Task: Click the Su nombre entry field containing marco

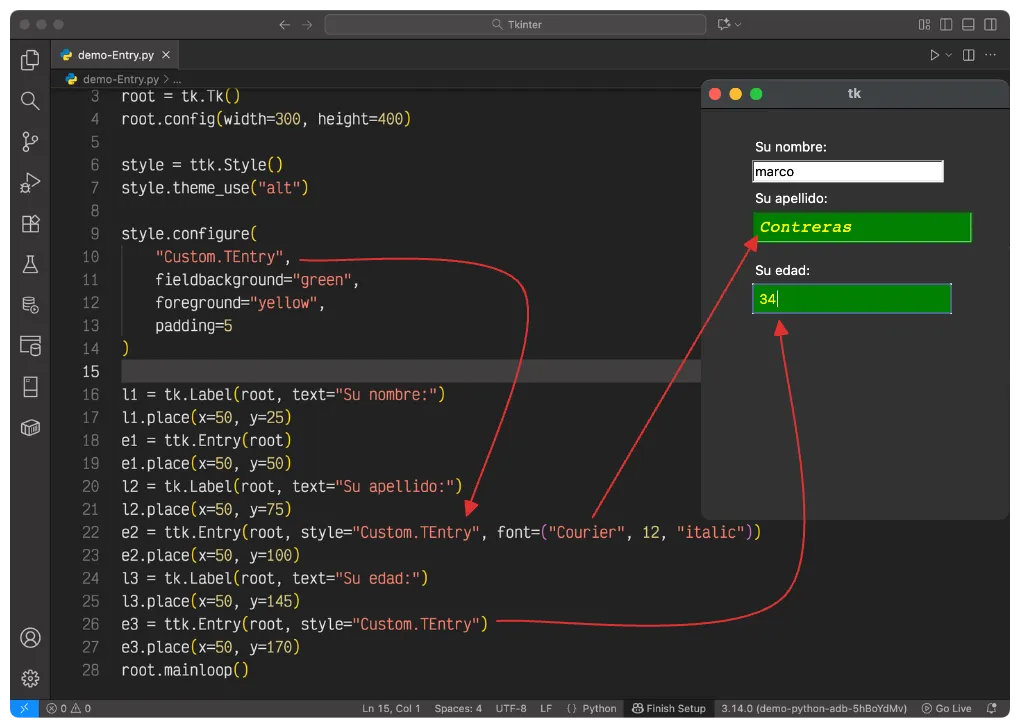Action: [847, 172]
